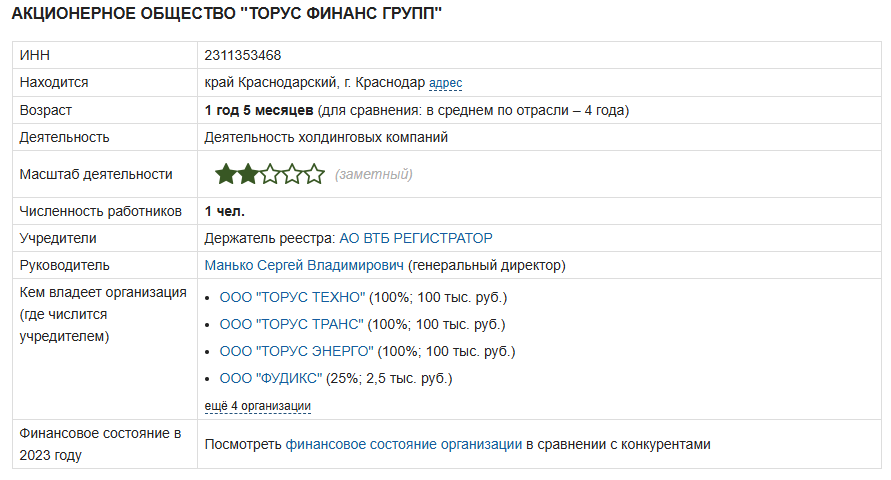Click the '(заметный)' scale label
This screenshot has width=891, height=480.
tap(373, 174)
